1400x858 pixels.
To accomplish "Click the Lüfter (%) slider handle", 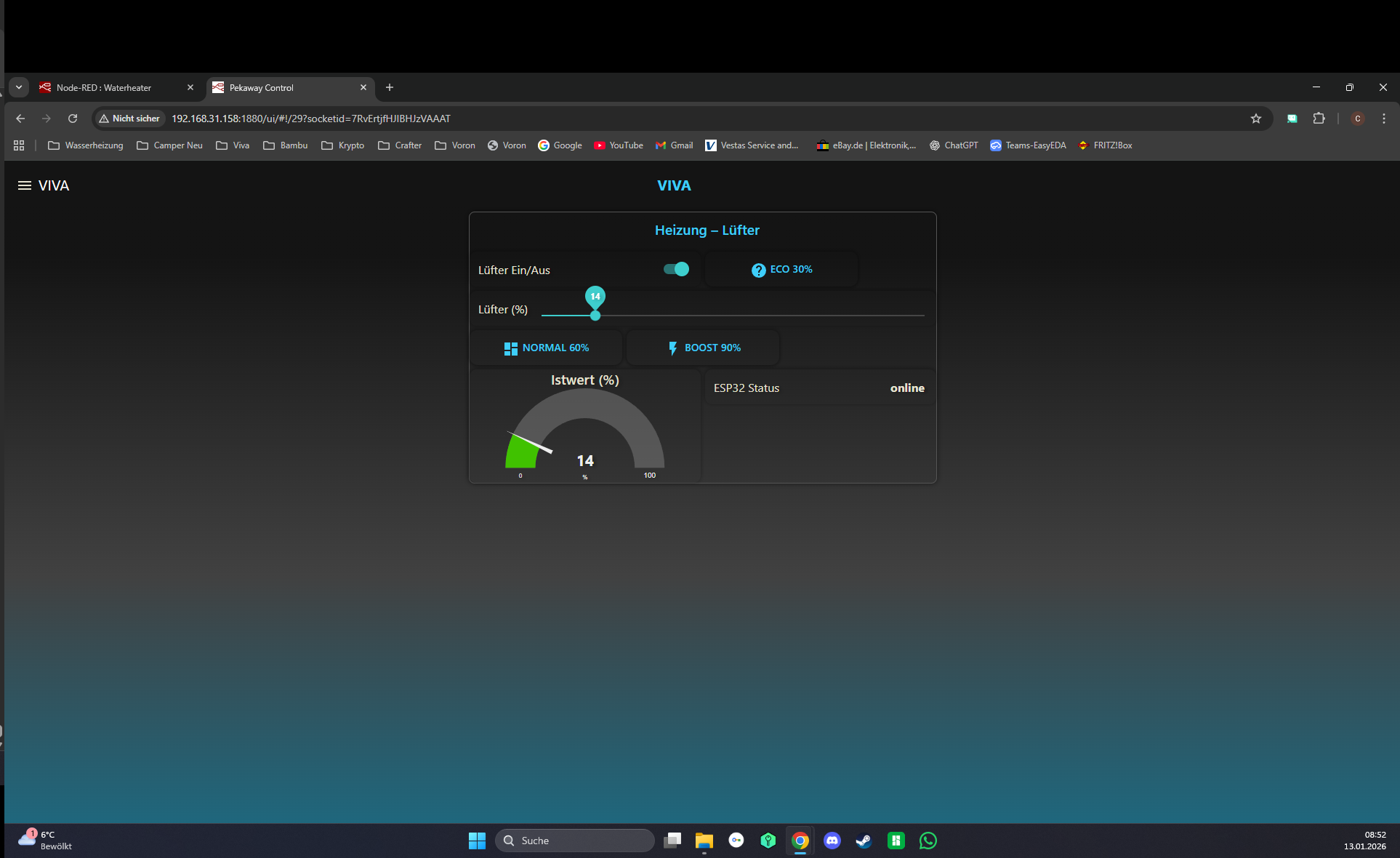I will coord(595,316).
